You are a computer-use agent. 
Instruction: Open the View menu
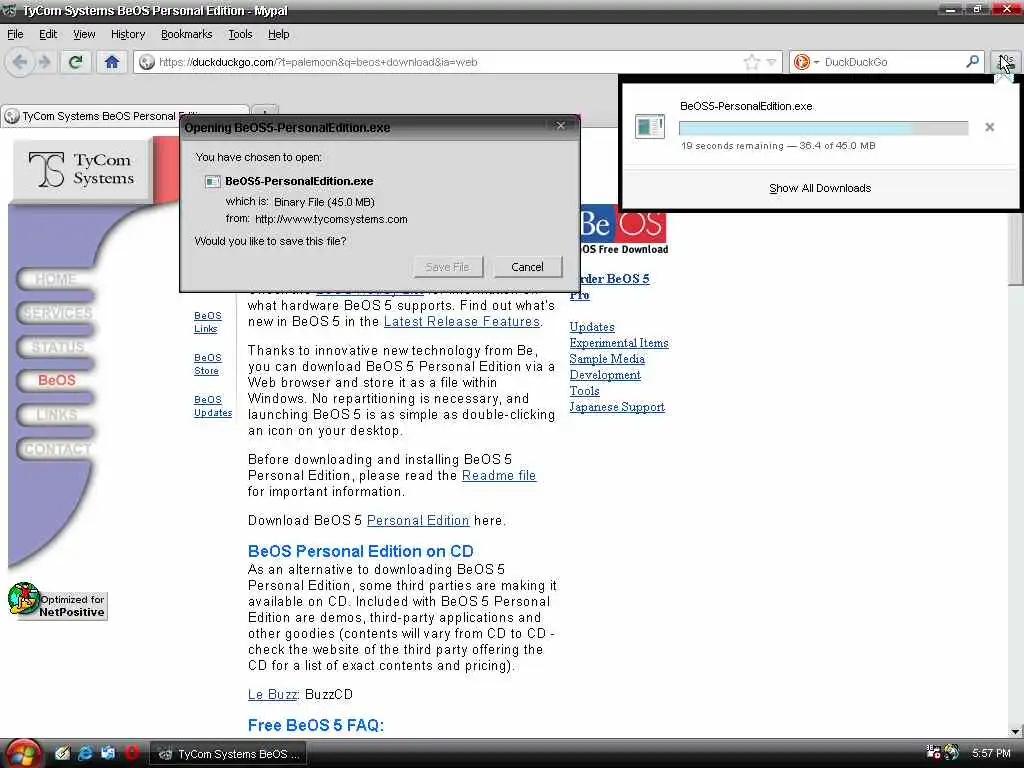[84, 34]
